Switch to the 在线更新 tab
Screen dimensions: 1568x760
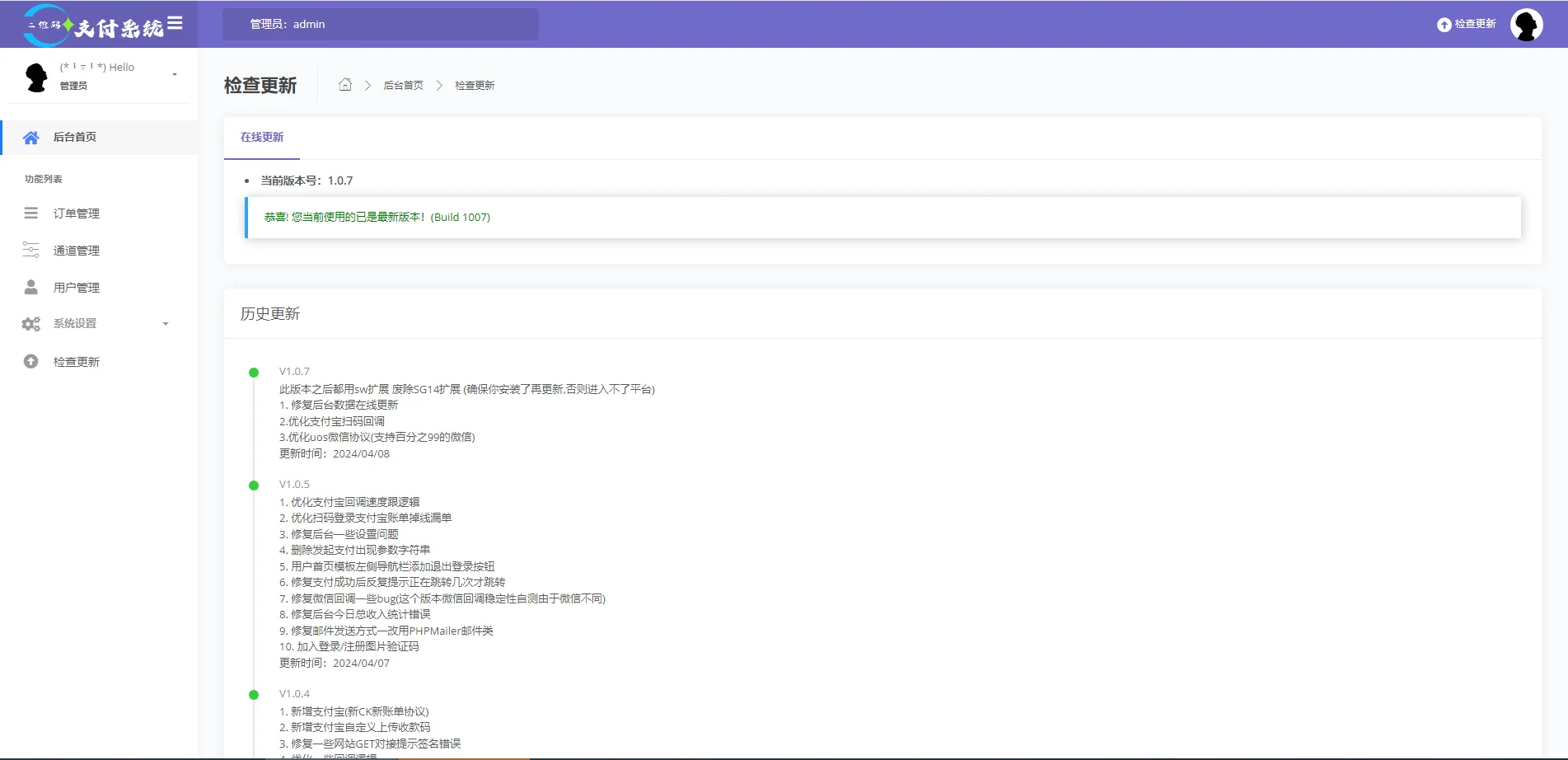coord(260,137)
